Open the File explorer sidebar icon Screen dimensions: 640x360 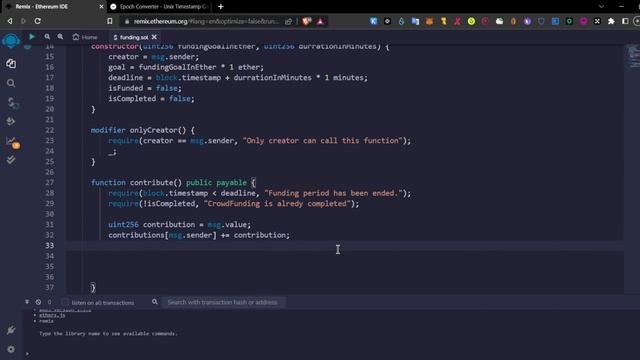[11, 64]
